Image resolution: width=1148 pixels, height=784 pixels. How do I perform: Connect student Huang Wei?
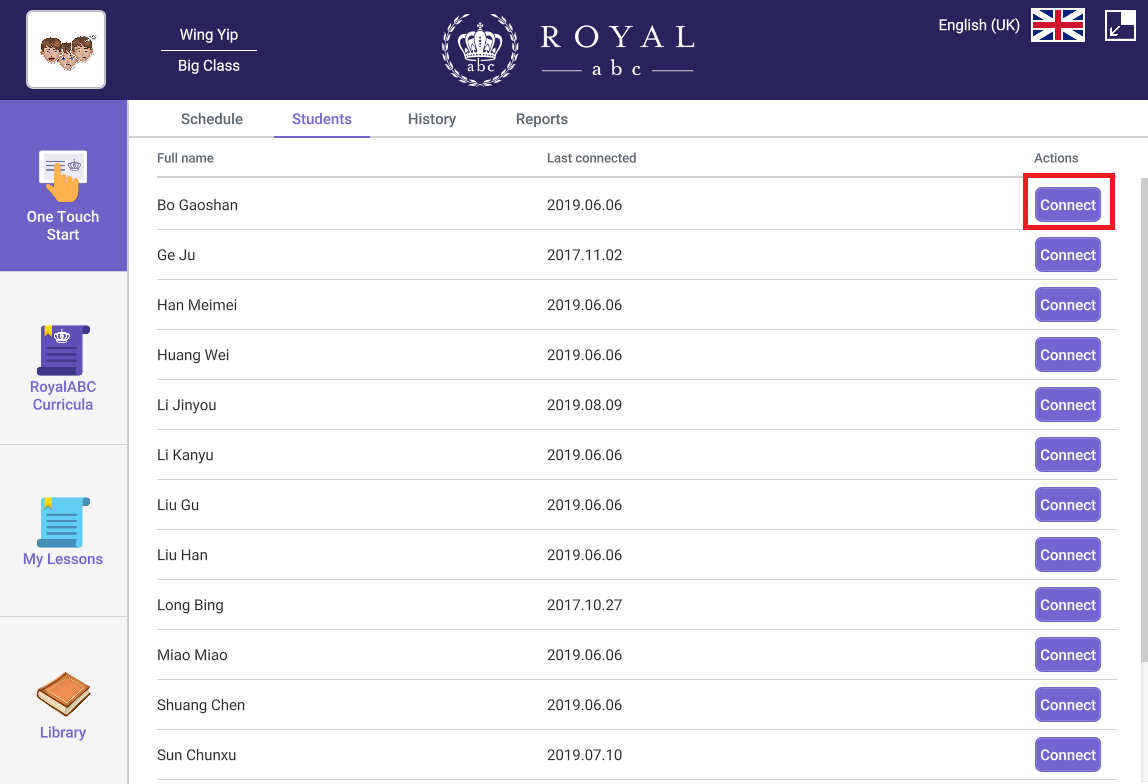point(1067,355)
